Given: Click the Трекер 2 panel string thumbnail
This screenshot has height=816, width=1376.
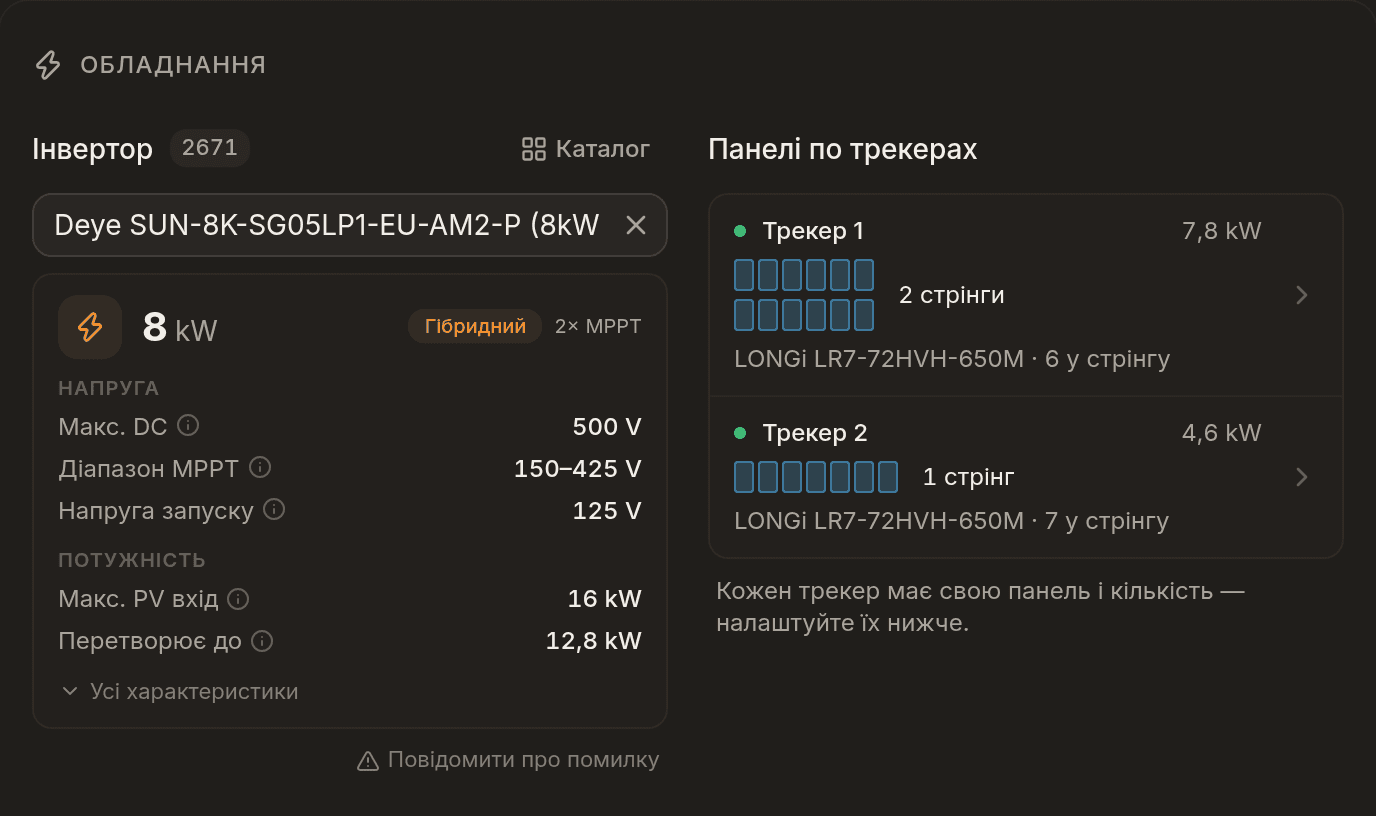Looking at the screenshot, I should tap(816, 477).
